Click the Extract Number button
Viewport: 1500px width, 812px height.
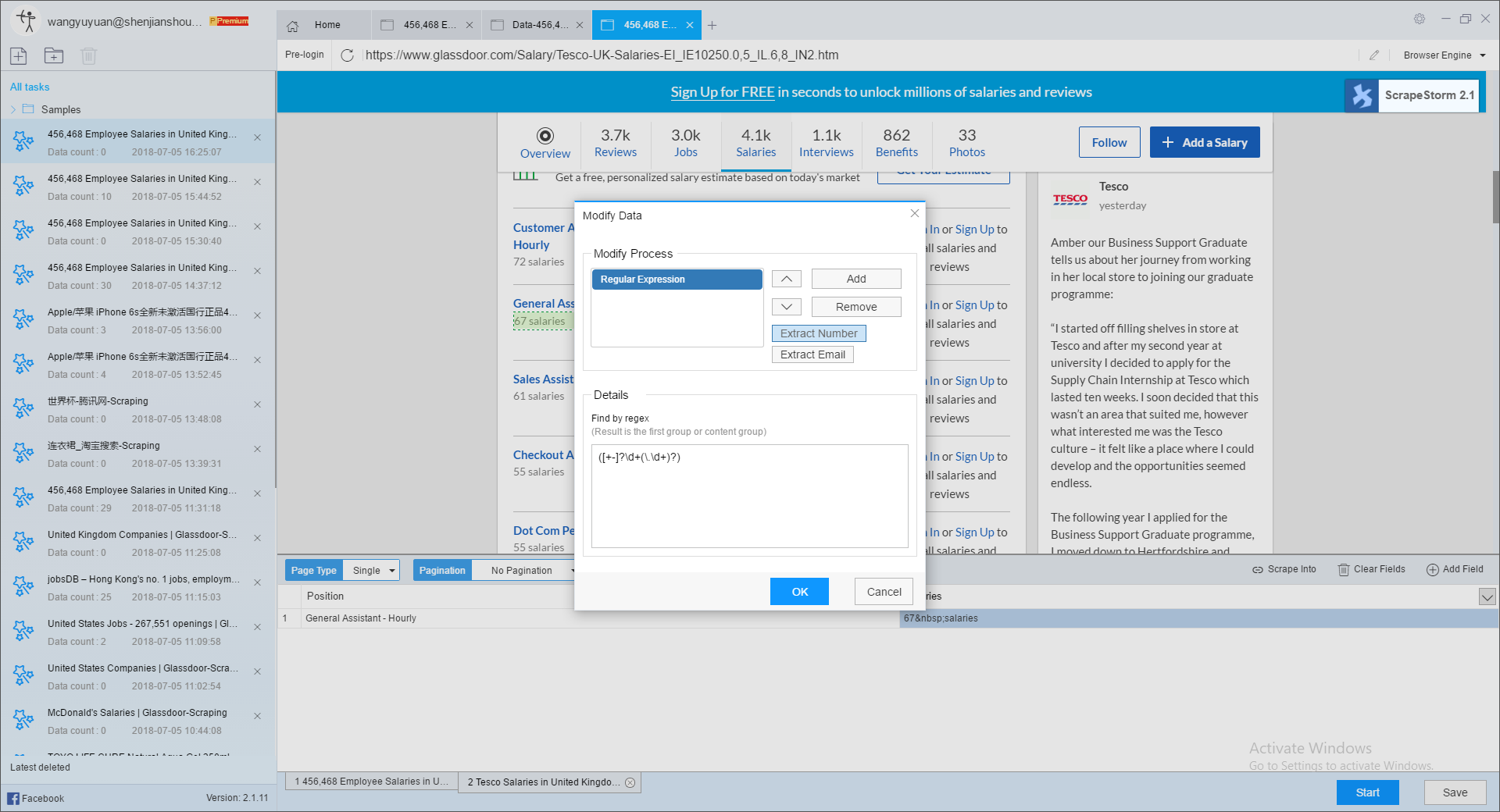pyautogui.click(x=819, y=333)
